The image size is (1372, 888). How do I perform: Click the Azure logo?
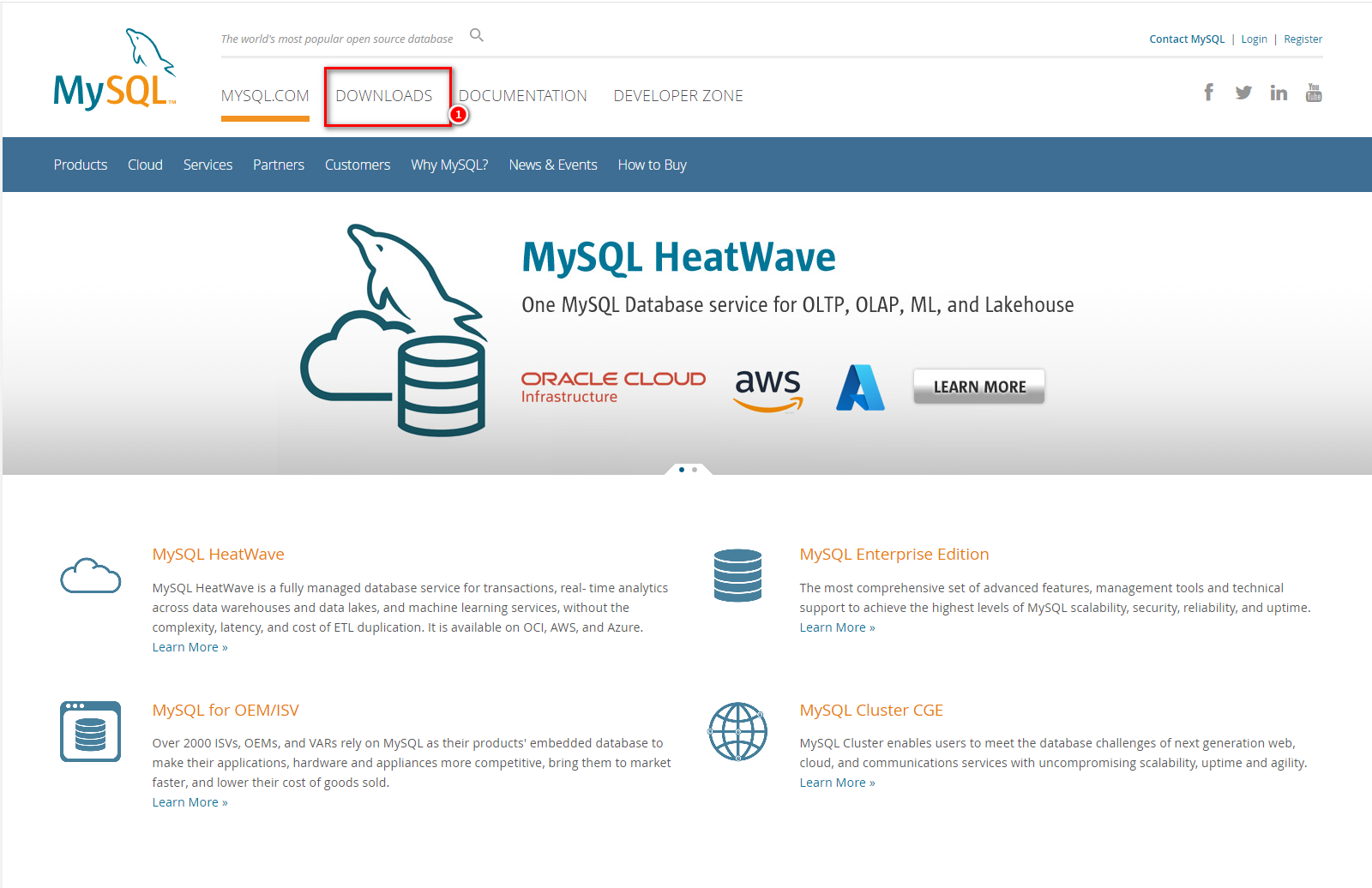(x=860, y=387)
